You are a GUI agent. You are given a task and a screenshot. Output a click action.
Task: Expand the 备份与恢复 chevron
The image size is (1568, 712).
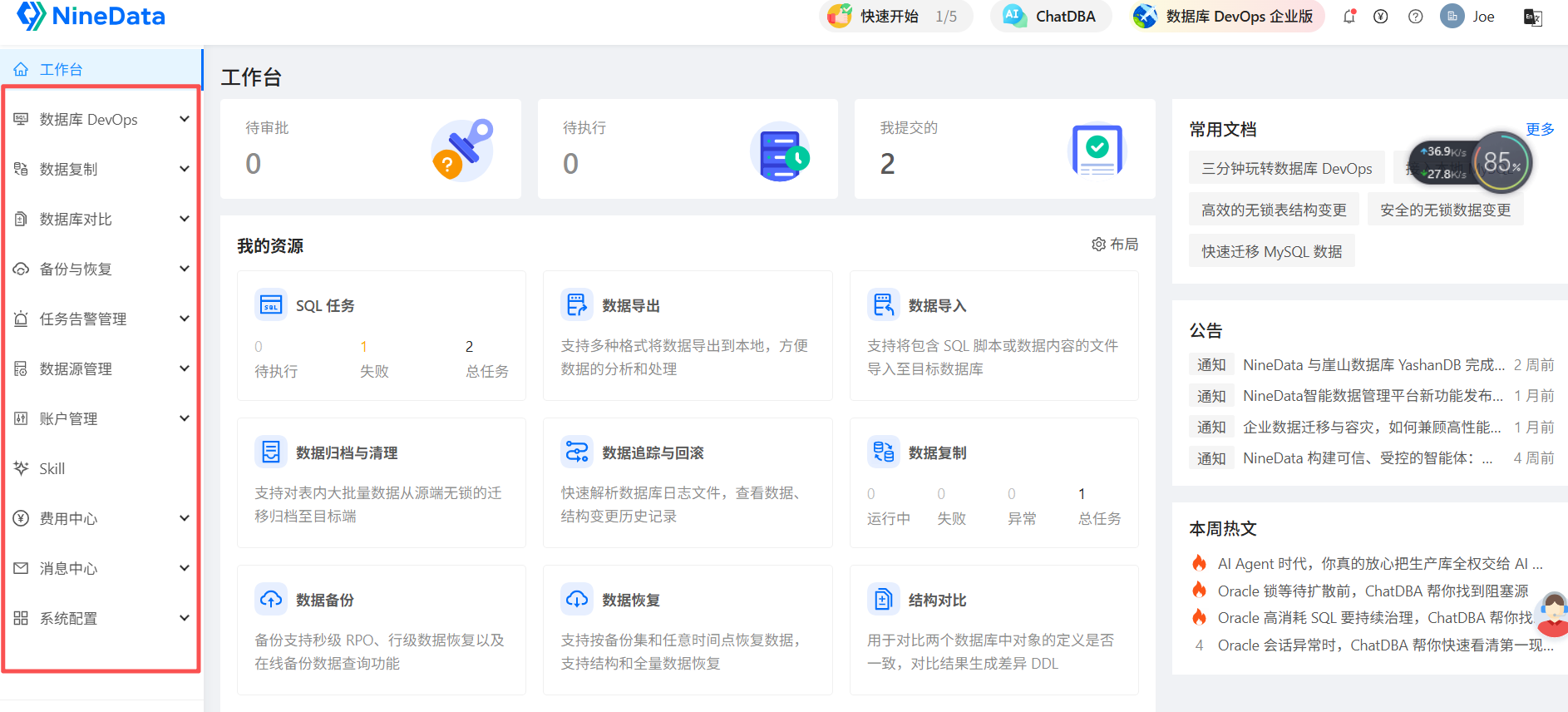[185, 269]
